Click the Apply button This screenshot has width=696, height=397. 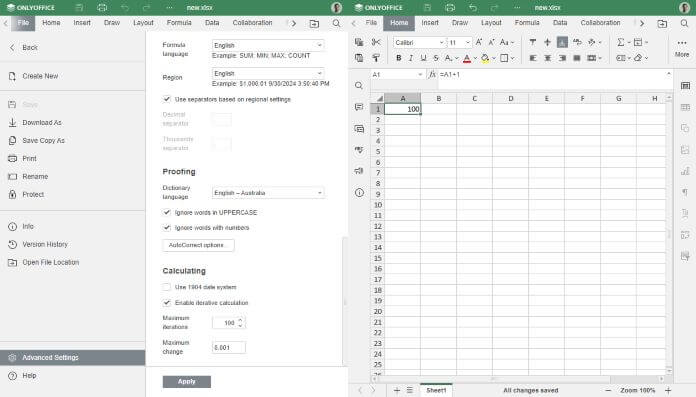click(186, 381)
